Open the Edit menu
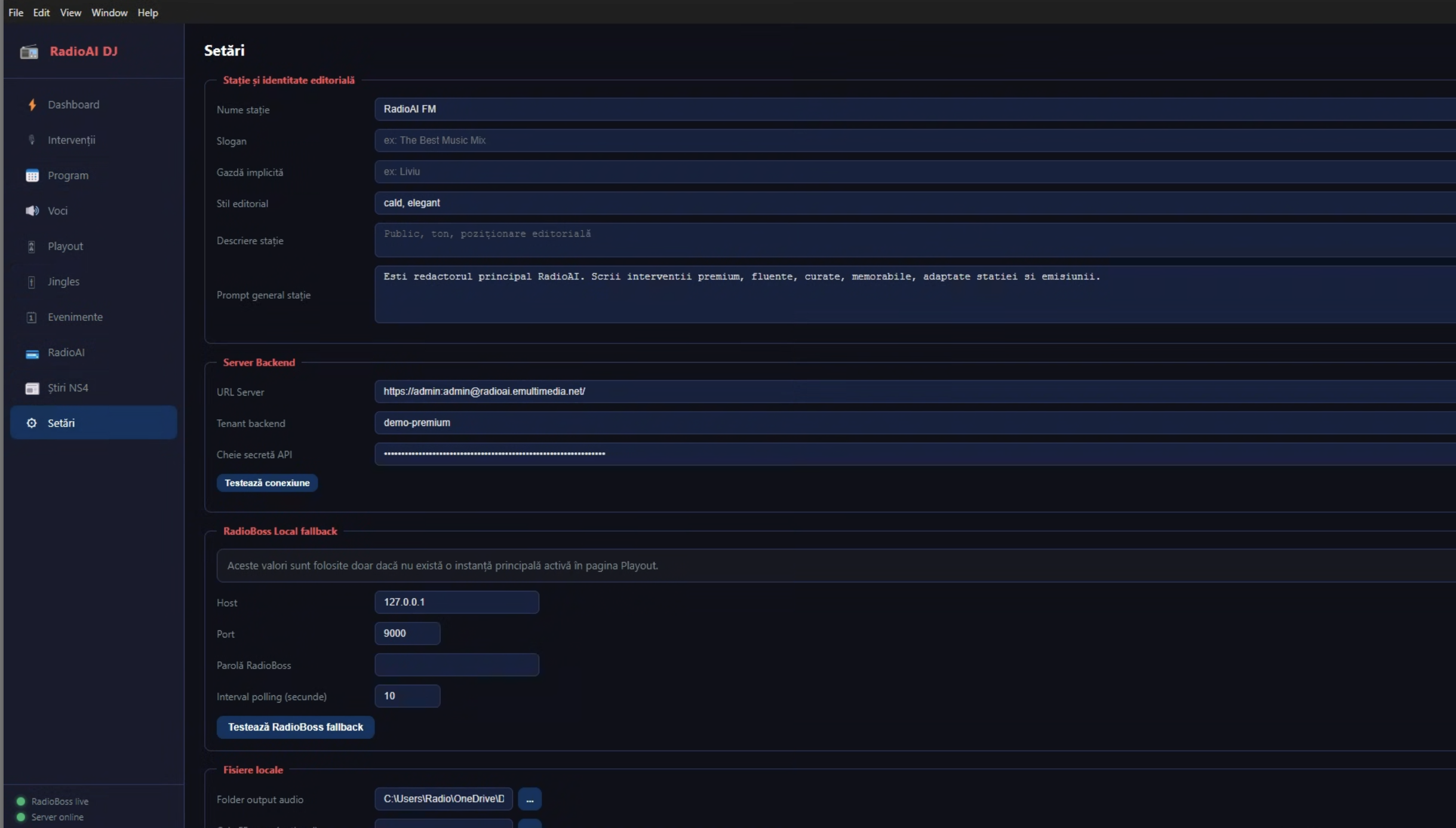The width and height of the screenshot is (1456, 828). (x=41, y=13)
